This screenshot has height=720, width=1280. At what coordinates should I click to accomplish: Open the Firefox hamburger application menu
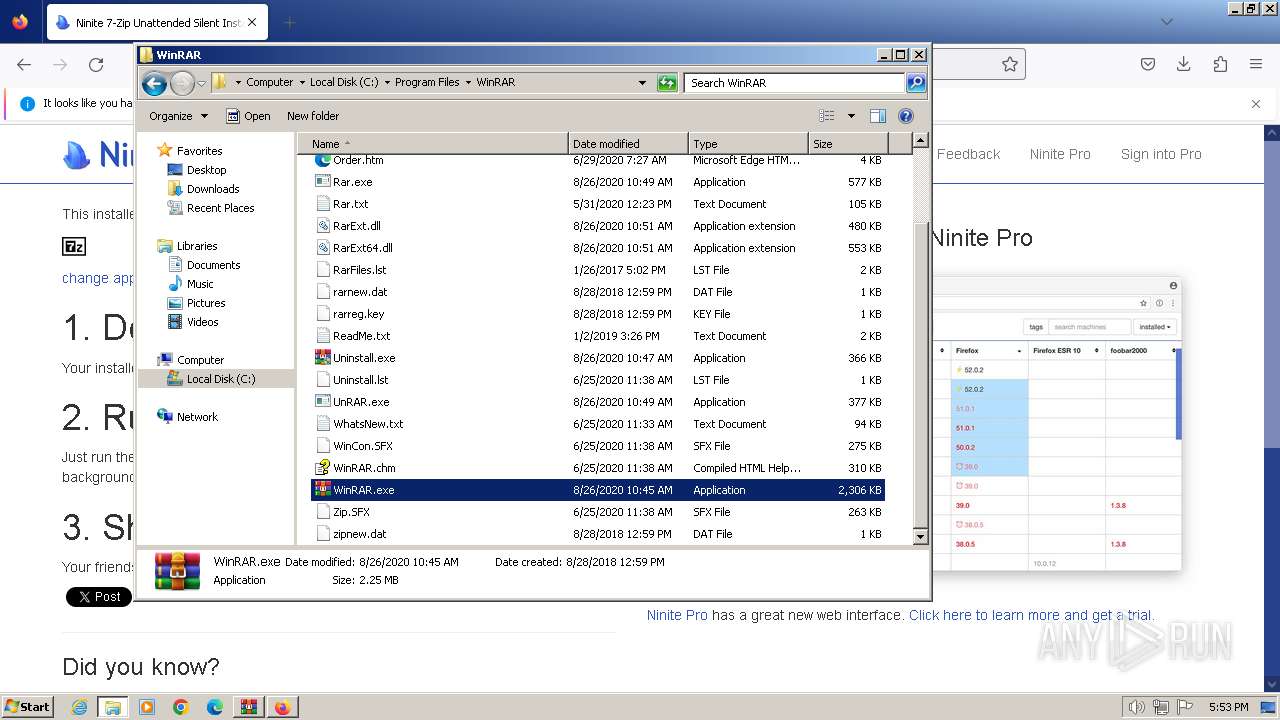click(x=1256, y=64)
